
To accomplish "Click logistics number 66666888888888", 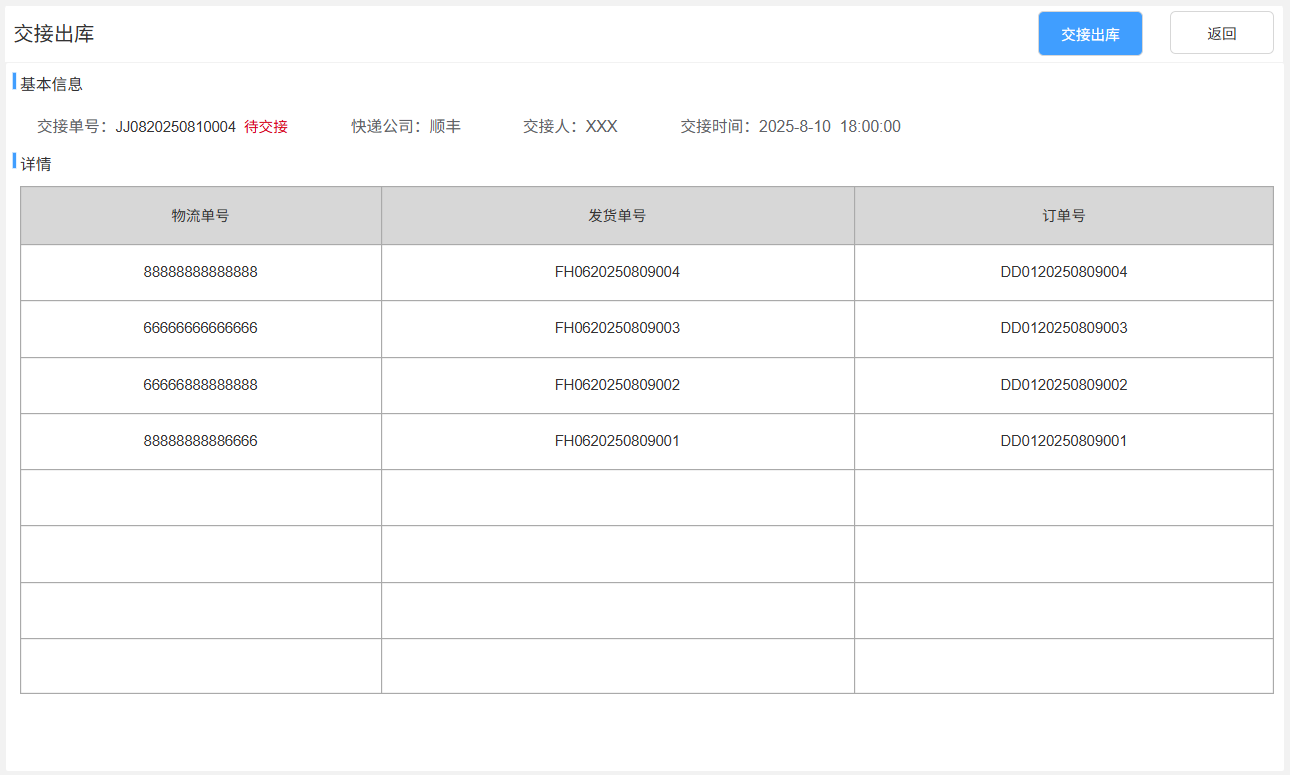I will pyautogui.click(x=200, y=385).
